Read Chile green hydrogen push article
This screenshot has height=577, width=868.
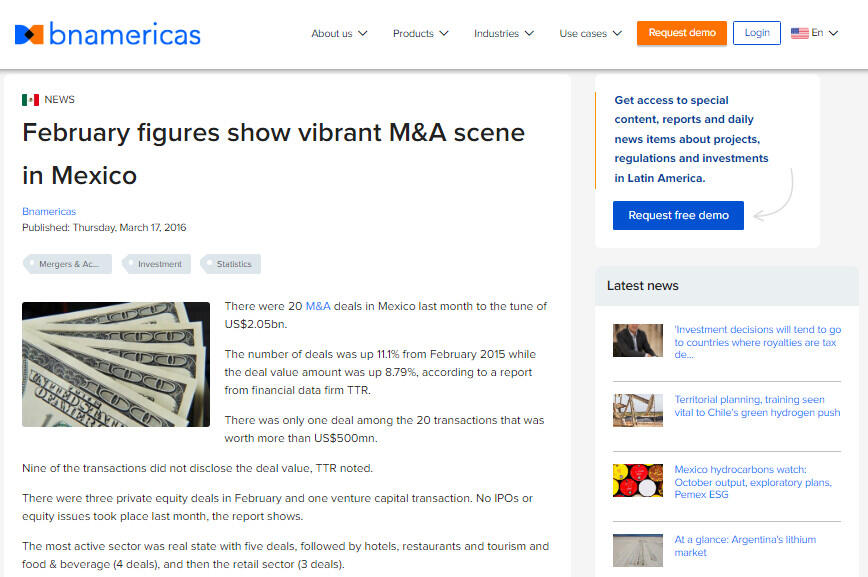click(756, 406)
